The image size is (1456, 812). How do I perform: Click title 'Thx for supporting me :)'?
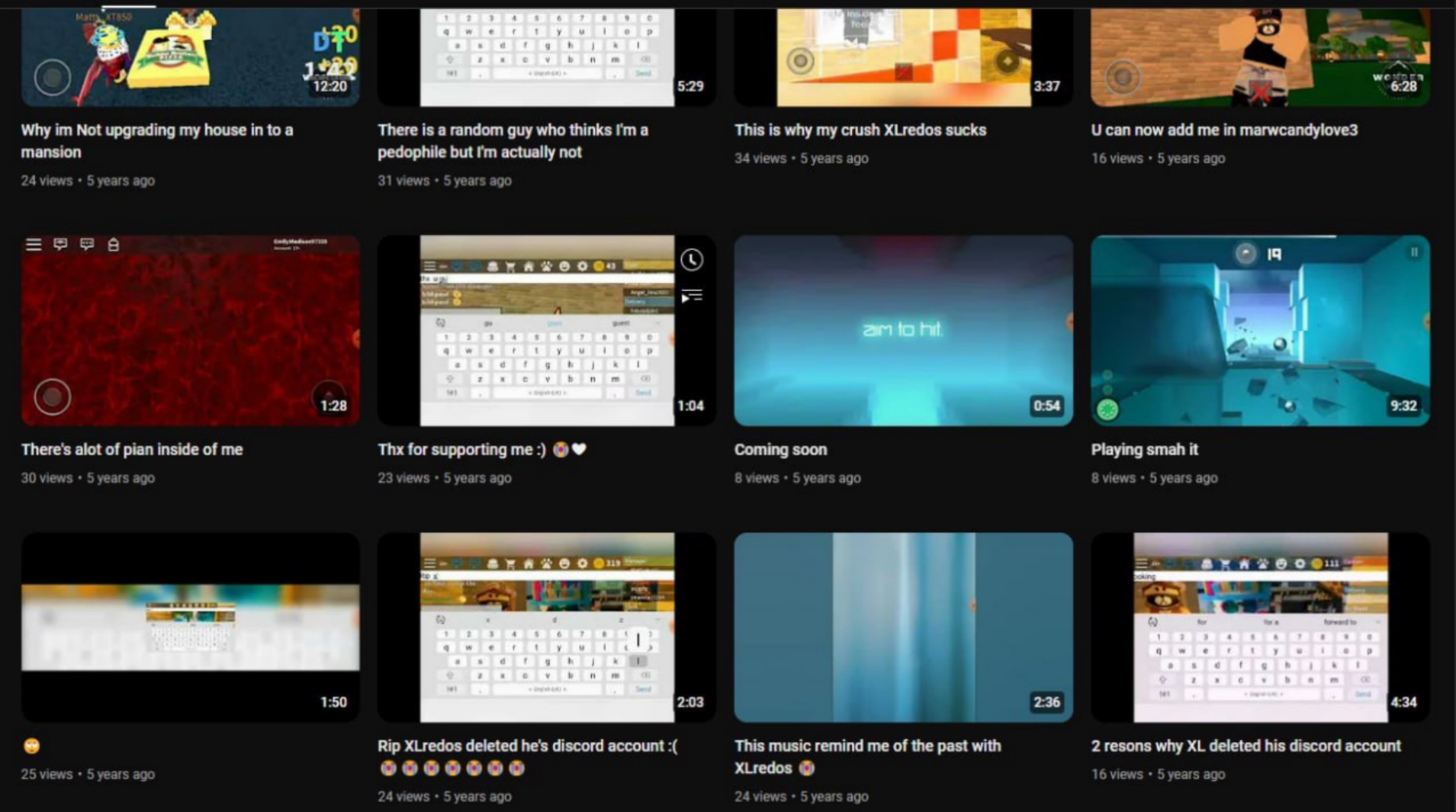click(482, 450)
